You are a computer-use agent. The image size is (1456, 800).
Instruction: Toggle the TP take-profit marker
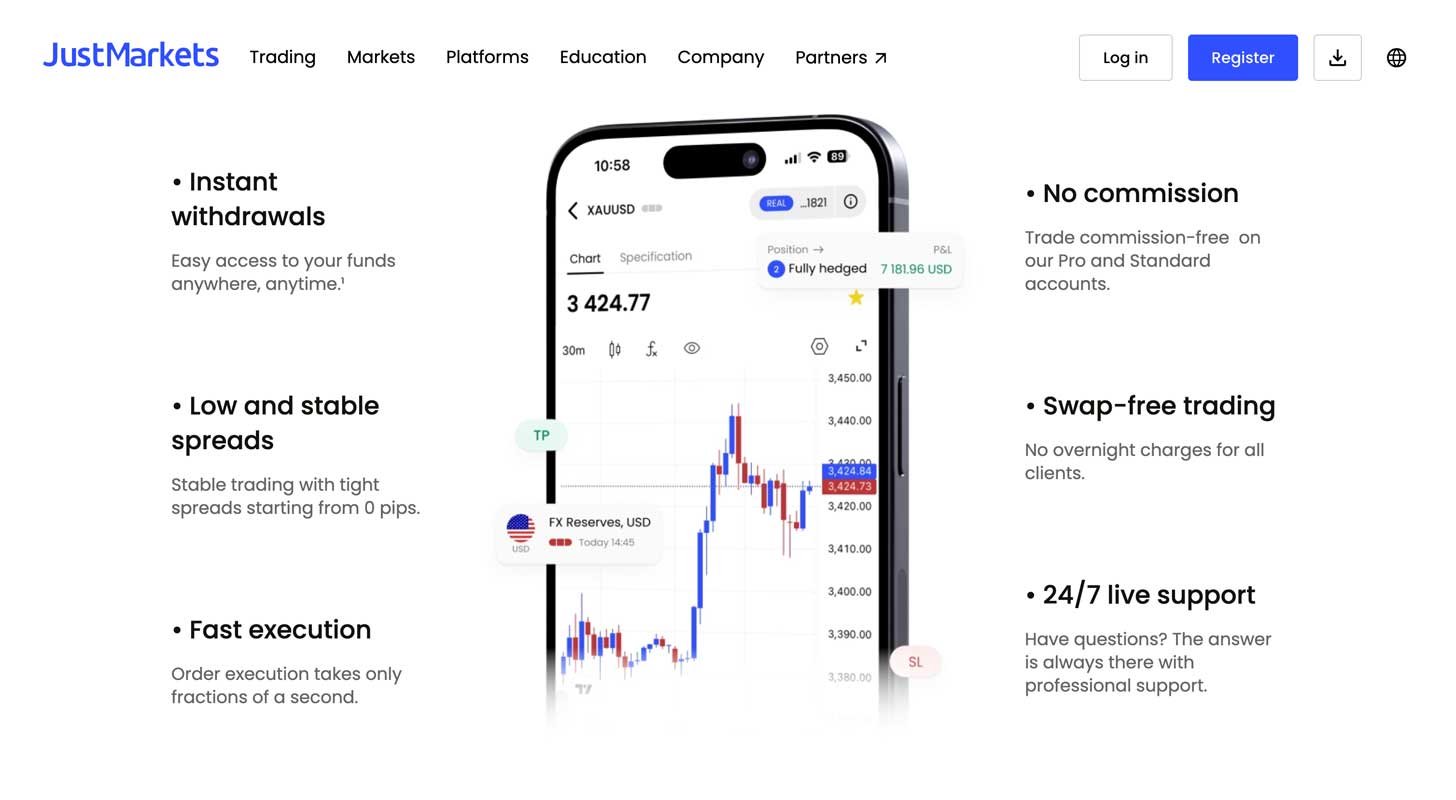540,435
